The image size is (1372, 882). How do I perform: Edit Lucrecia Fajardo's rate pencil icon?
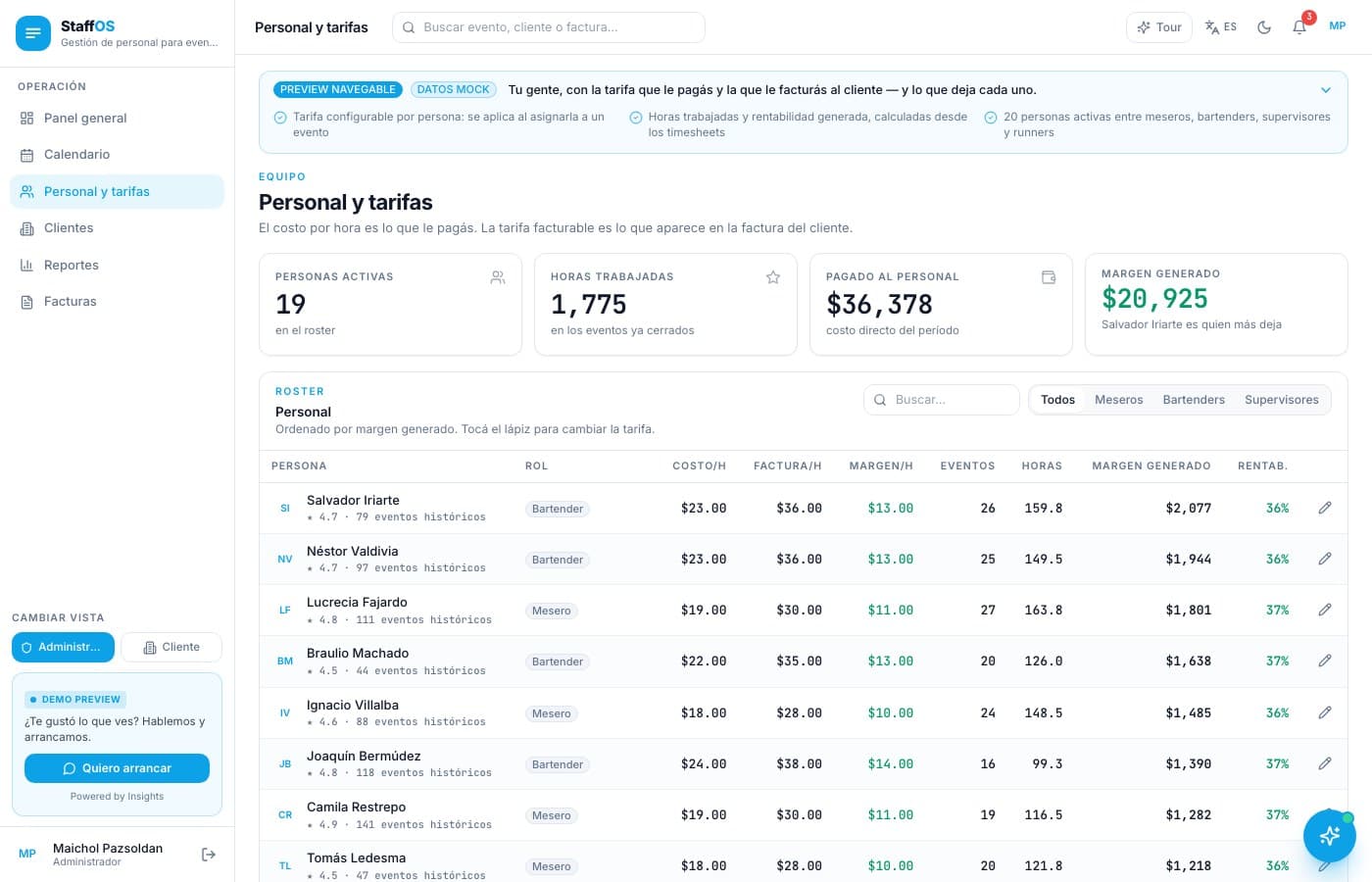click(x=1325, y=610)
